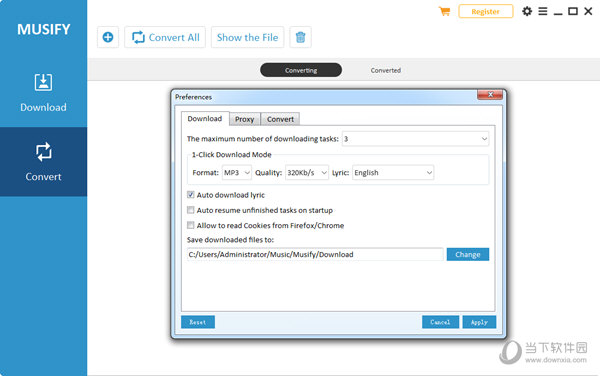Click the Reset button
Screen dimensions: 600x376
[x=198, y=322]
